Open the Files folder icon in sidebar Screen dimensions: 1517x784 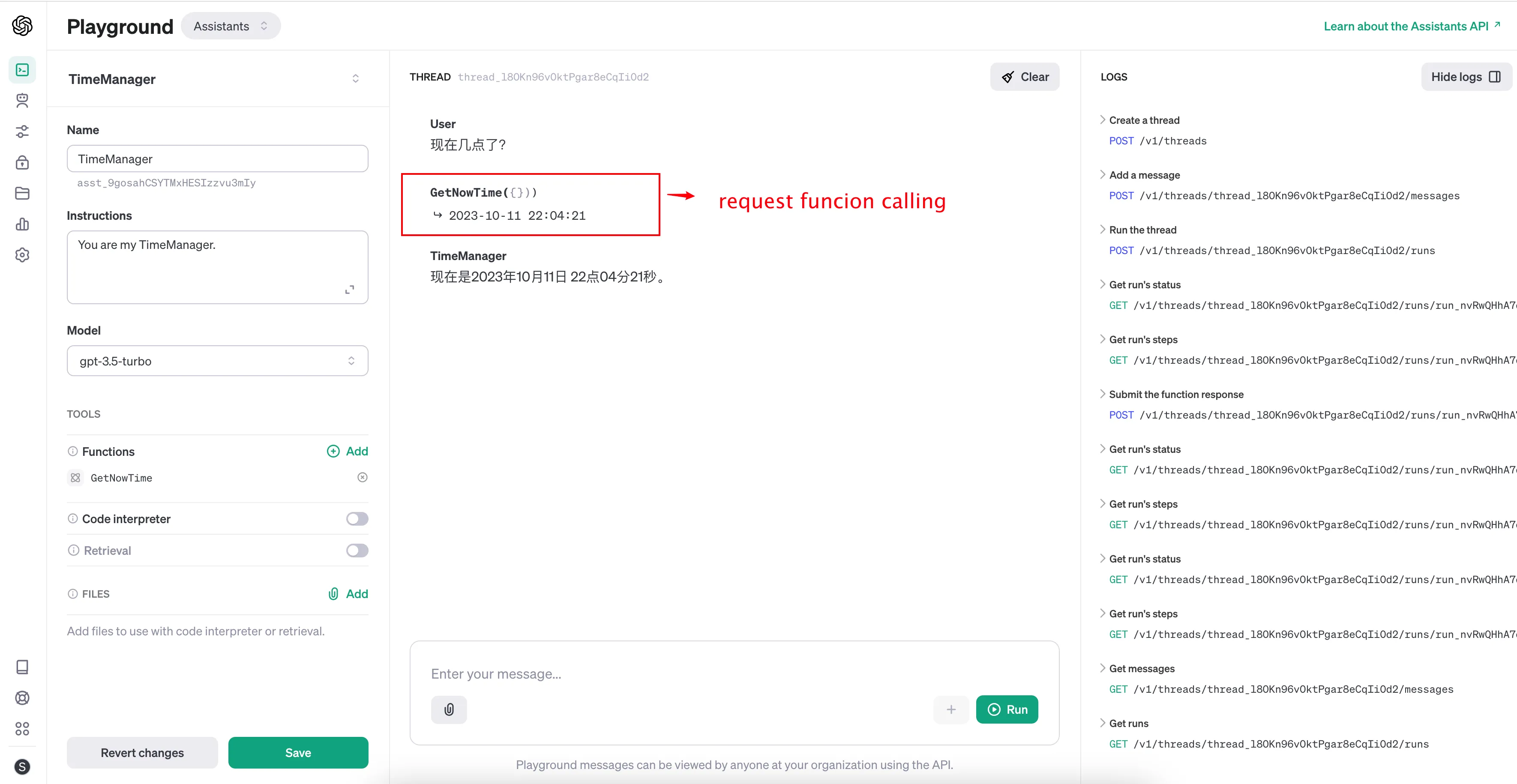point(22,193)
